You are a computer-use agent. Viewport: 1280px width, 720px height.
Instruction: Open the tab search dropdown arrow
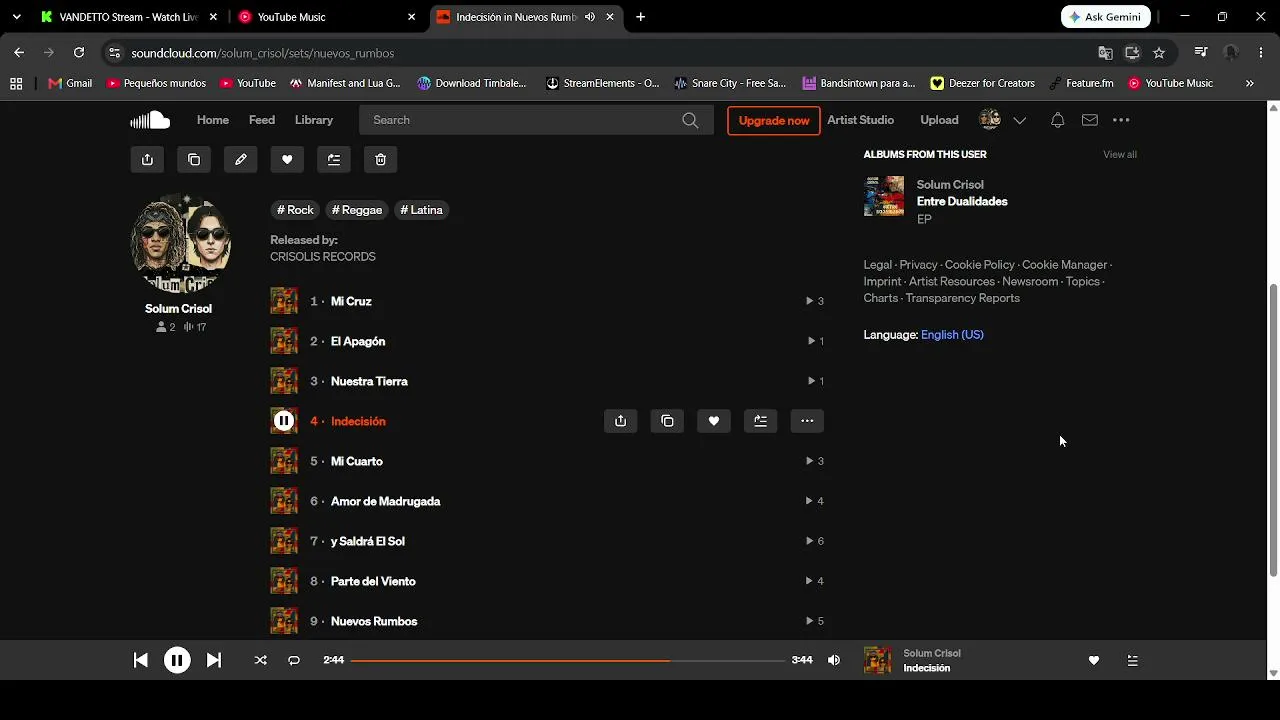click(16, 17)
